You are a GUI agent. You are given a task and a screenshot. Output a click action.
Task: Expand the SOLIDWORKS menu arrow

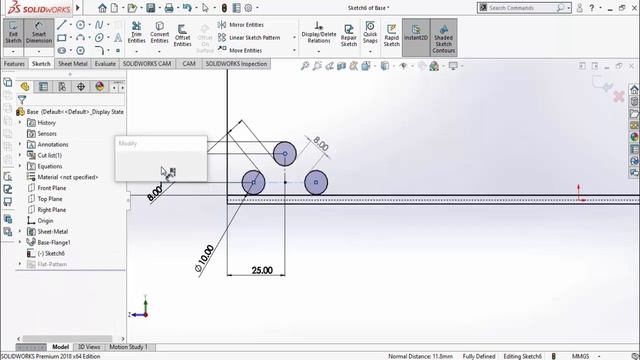click(x=78, y=8)
